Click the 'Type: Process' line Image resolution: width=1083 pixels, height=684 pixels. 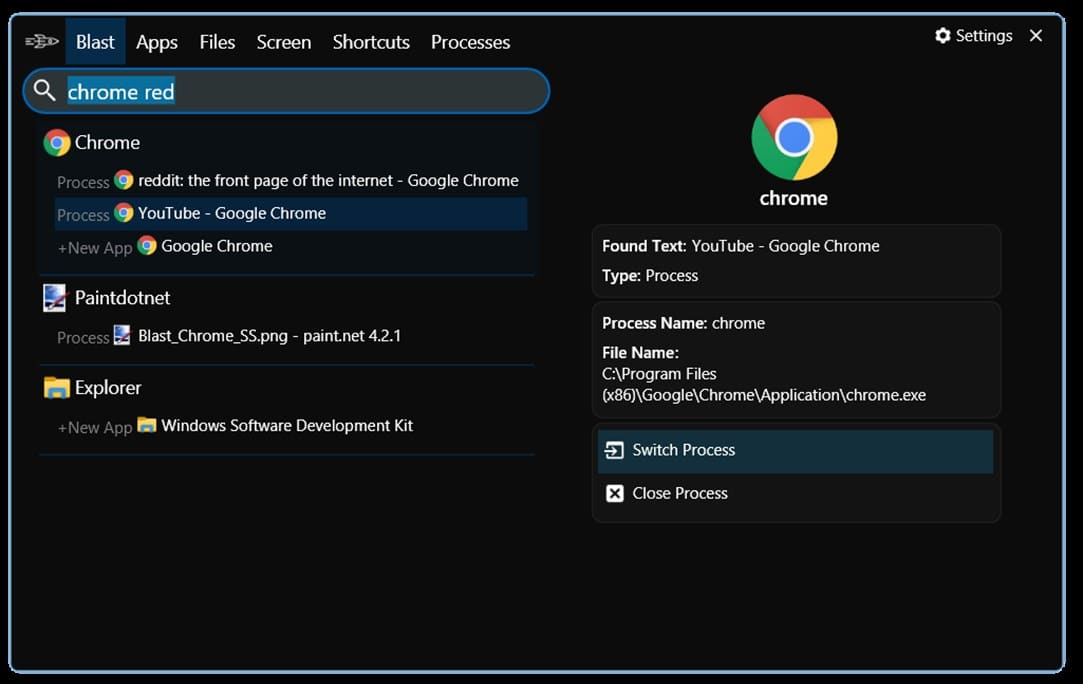650,276
